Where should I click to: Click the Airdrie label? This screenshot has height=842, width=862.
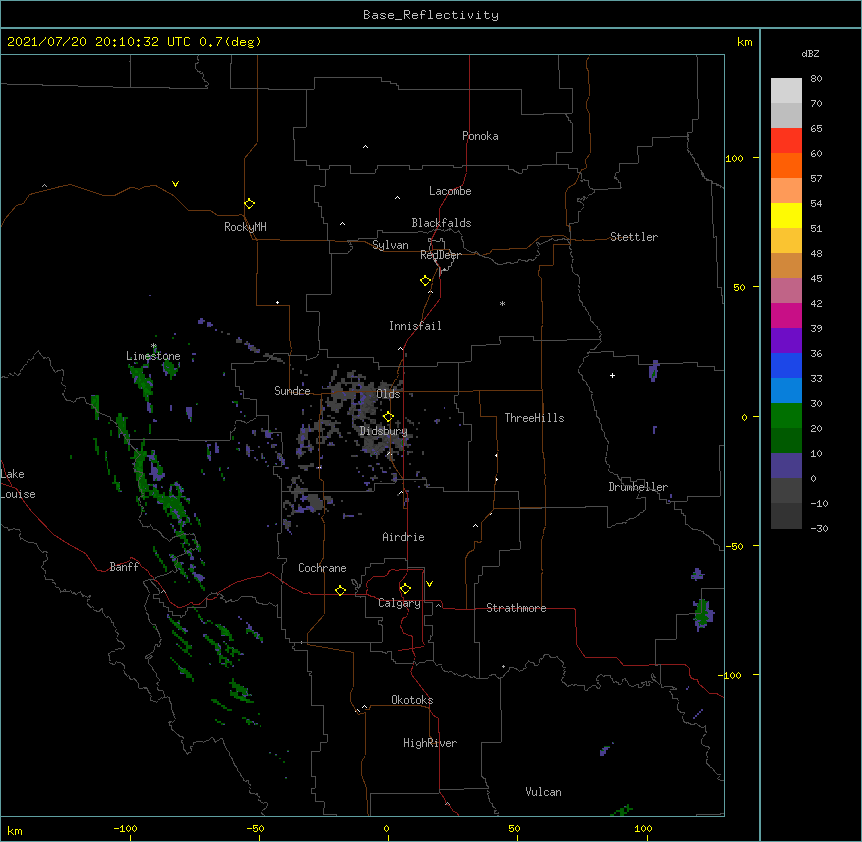(403, 537)
